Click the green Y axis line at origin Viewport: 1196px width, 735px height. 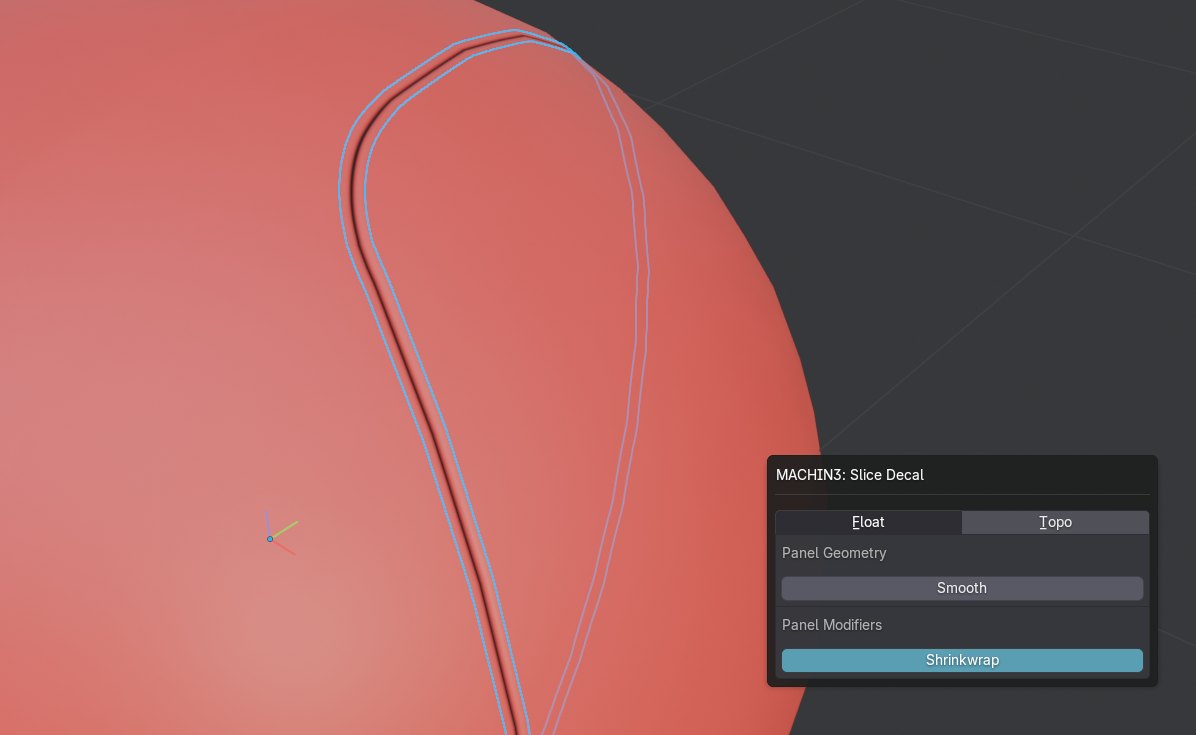point(287,528)
